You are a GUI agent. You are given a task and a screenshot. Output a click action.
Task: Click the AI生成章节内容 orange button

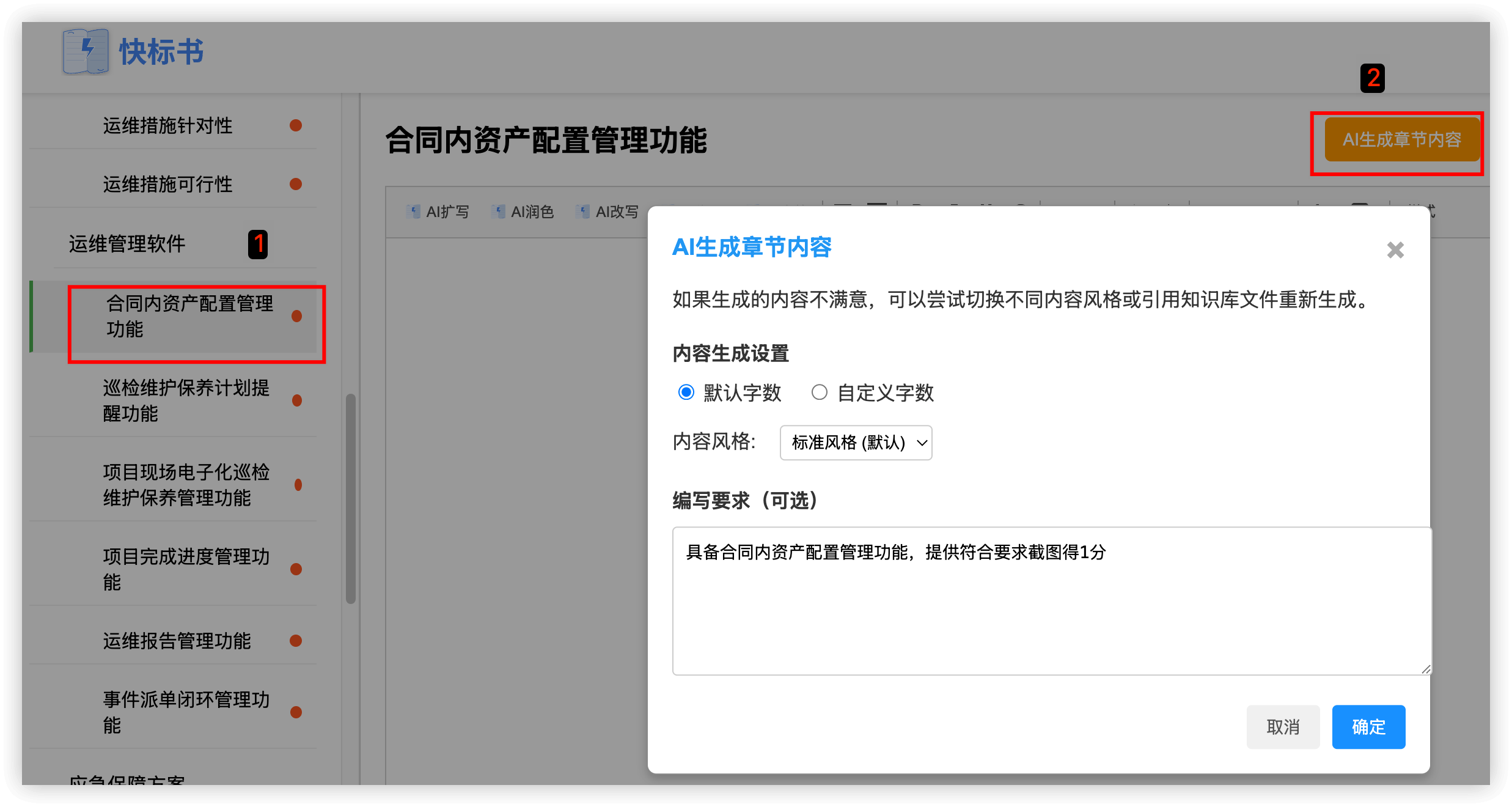tap(1402, 139)
